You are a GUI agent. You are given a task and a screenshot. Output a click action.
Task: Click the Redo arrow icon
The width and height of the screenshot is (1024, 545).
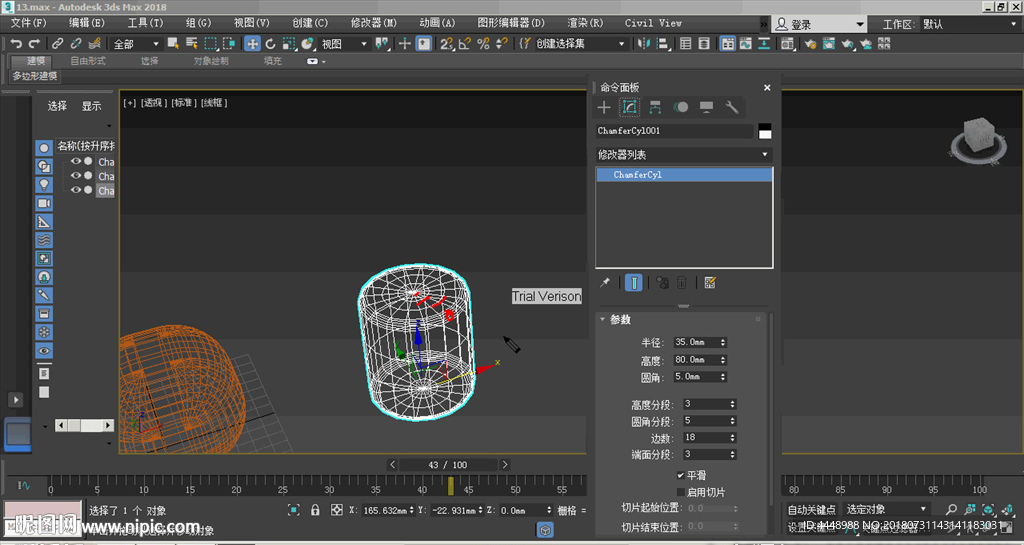click(34, 44)
